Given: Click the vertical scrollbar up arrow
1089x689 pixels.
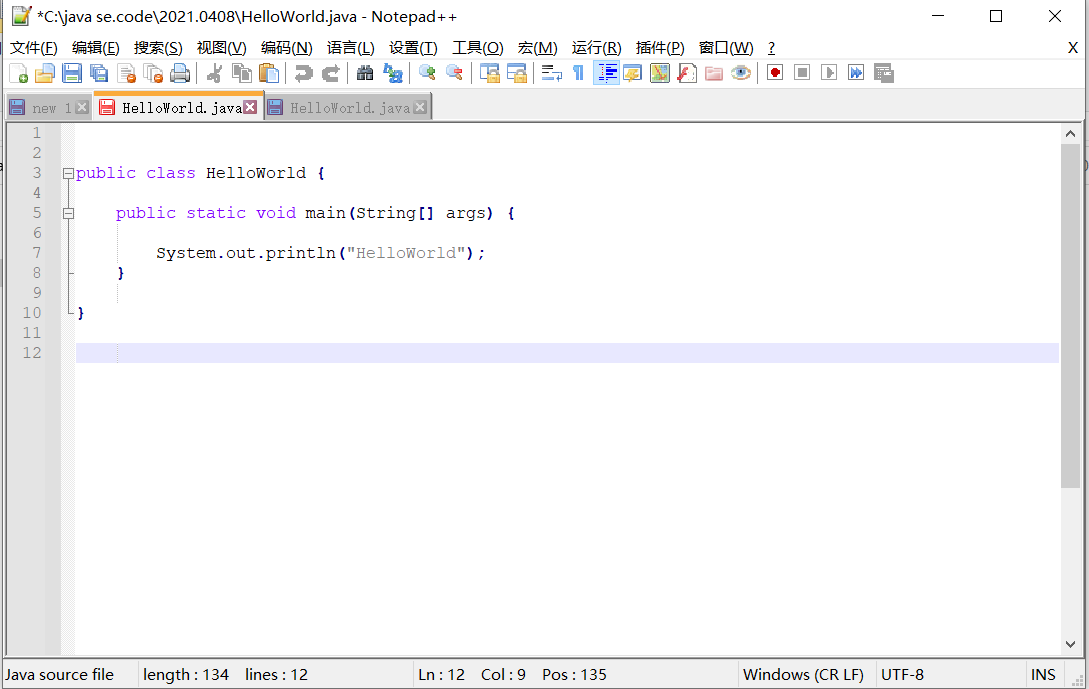Looking at the screenshot, I should point(1070,134).
